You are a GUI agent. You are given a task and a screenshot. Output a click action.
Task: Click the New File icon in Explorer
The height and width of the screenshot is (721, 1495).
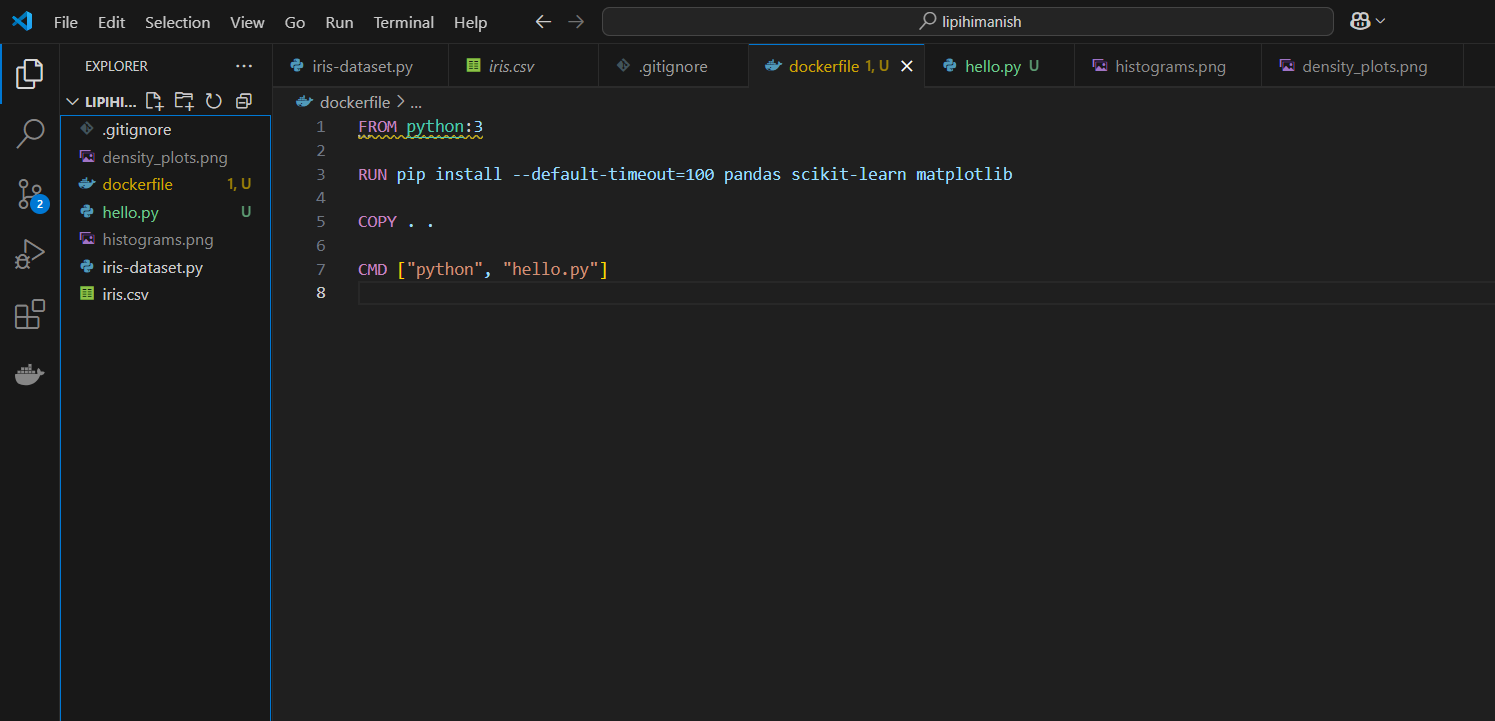(x=154, y=101)
